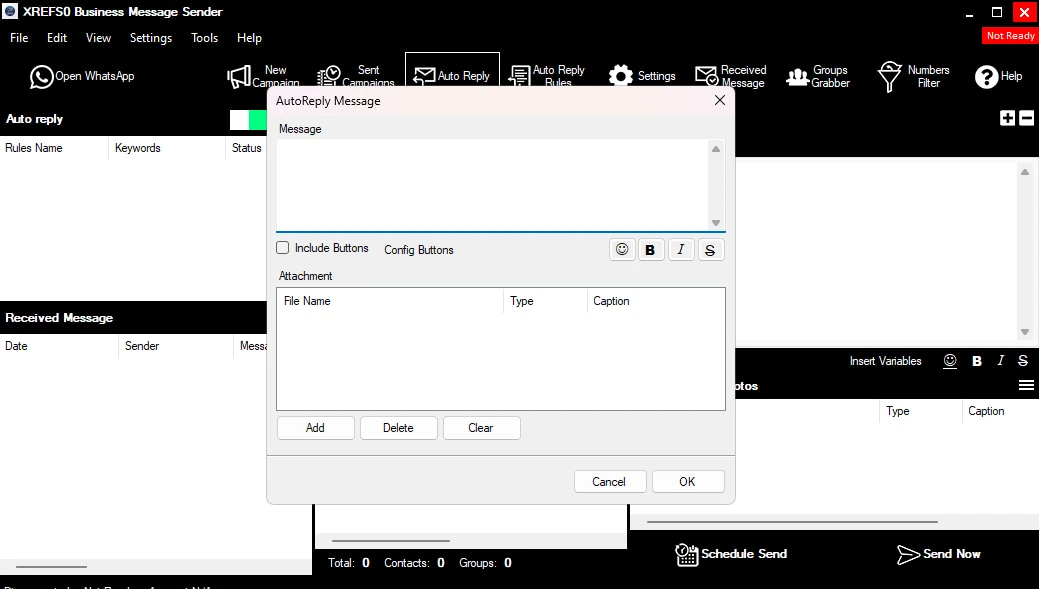Image resolution: width=1039 pixels, height=589 pixels.
Task: Apply italic in main window editor
Action: coord(1001,360)
